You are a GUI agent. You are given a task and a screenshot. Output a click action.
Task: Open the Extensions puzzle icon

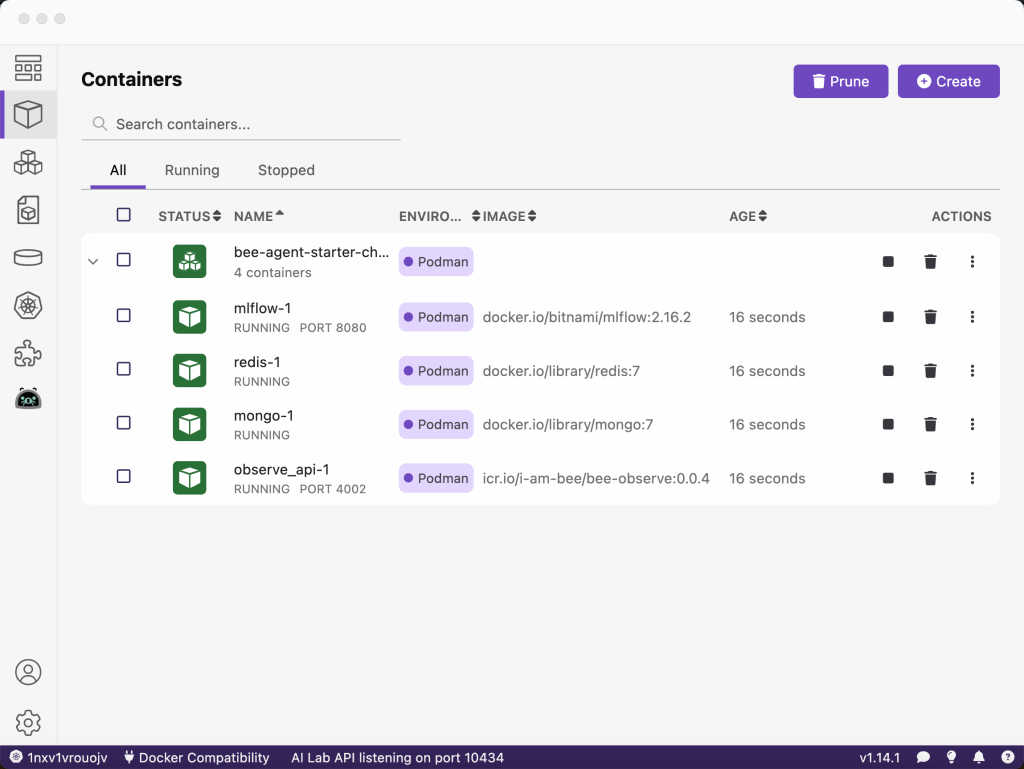tap(28, 352)
